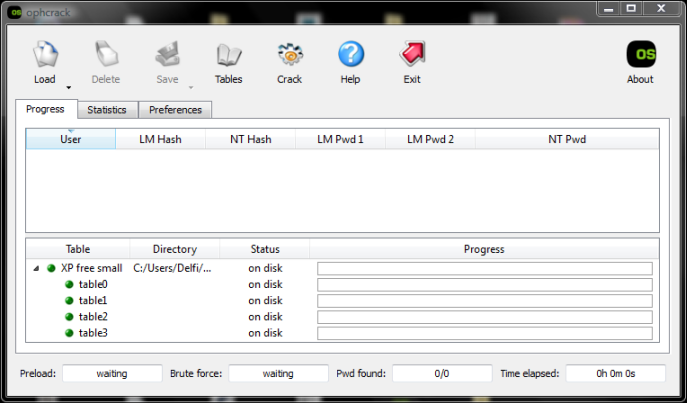Minimize the ophcrack window
Viewport: 687px width, 403px height.
[x=608, y=9]
